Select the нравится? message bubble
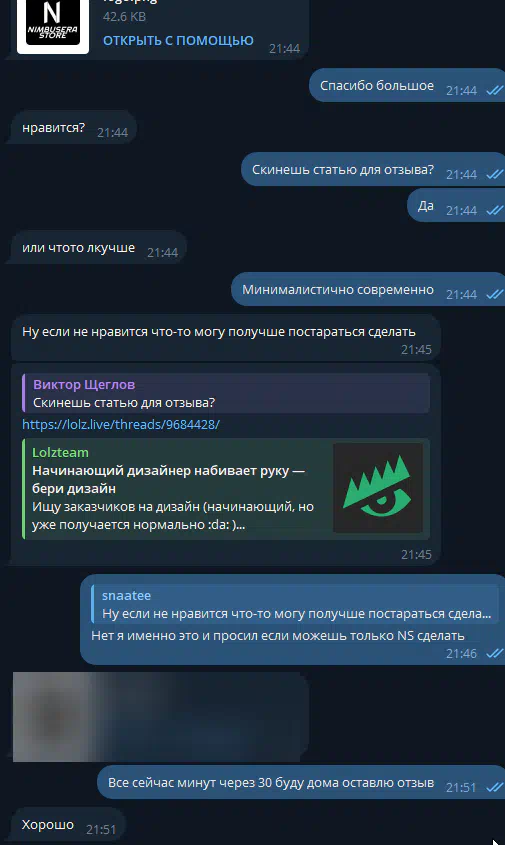This screenshot has height=845, width=505. point(74,128)
